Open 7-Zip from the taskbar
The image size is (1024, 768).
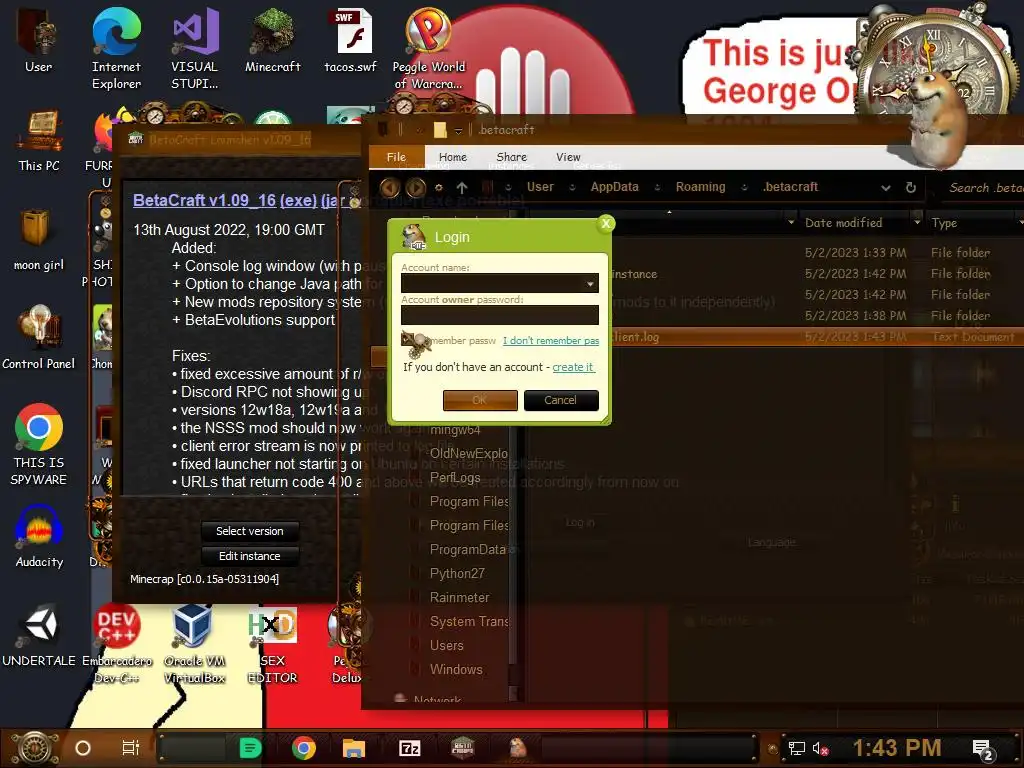pyautogui.click(x=409, y=748)
